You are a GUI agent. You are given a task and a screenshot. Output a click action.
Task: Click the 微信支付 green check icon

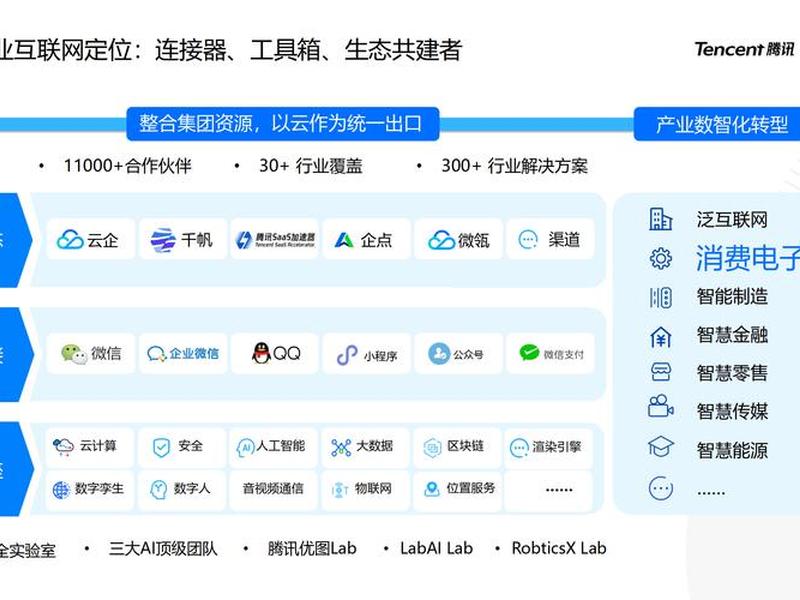coord(529,352)
